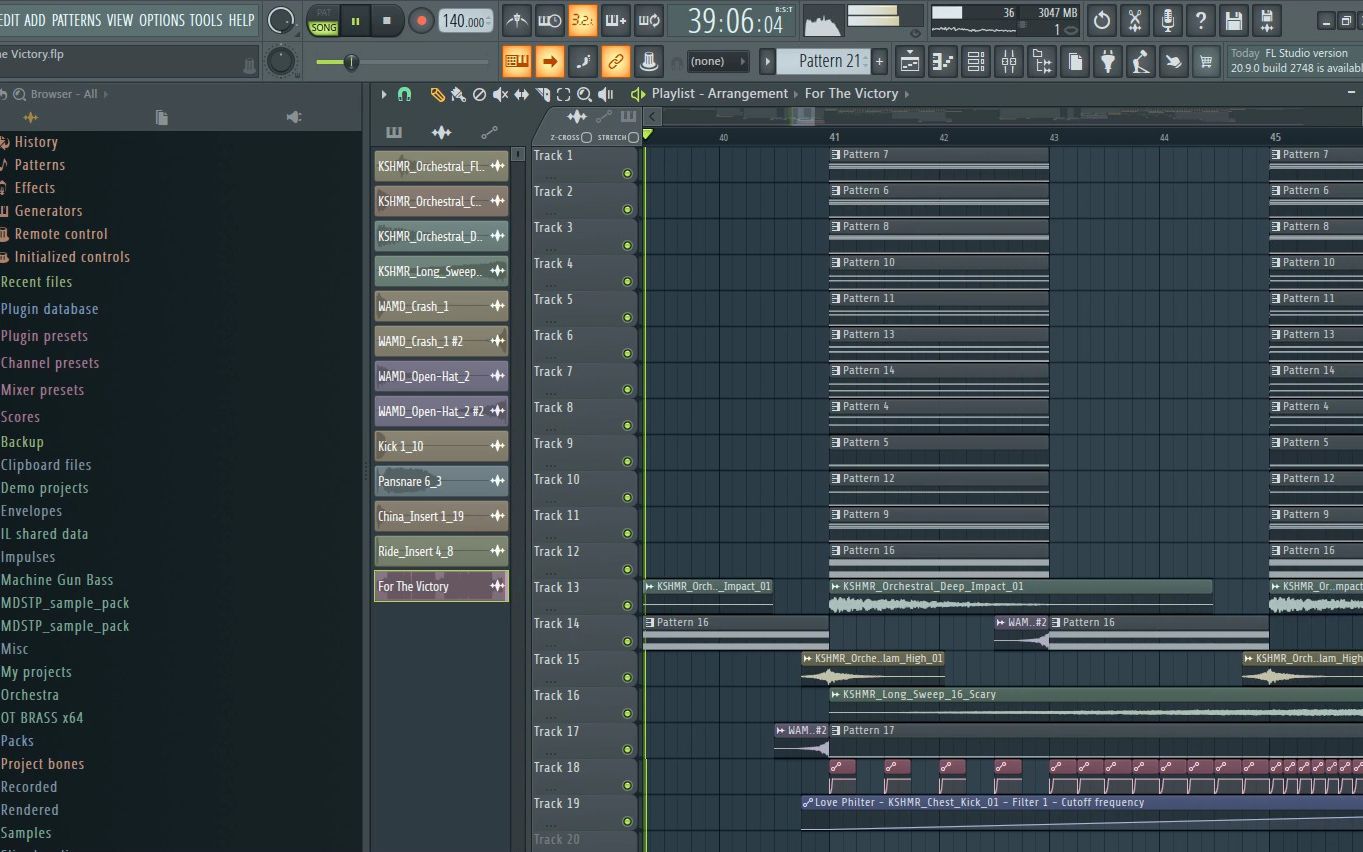
Task: Click the red Record button
Action: point(421,20)
